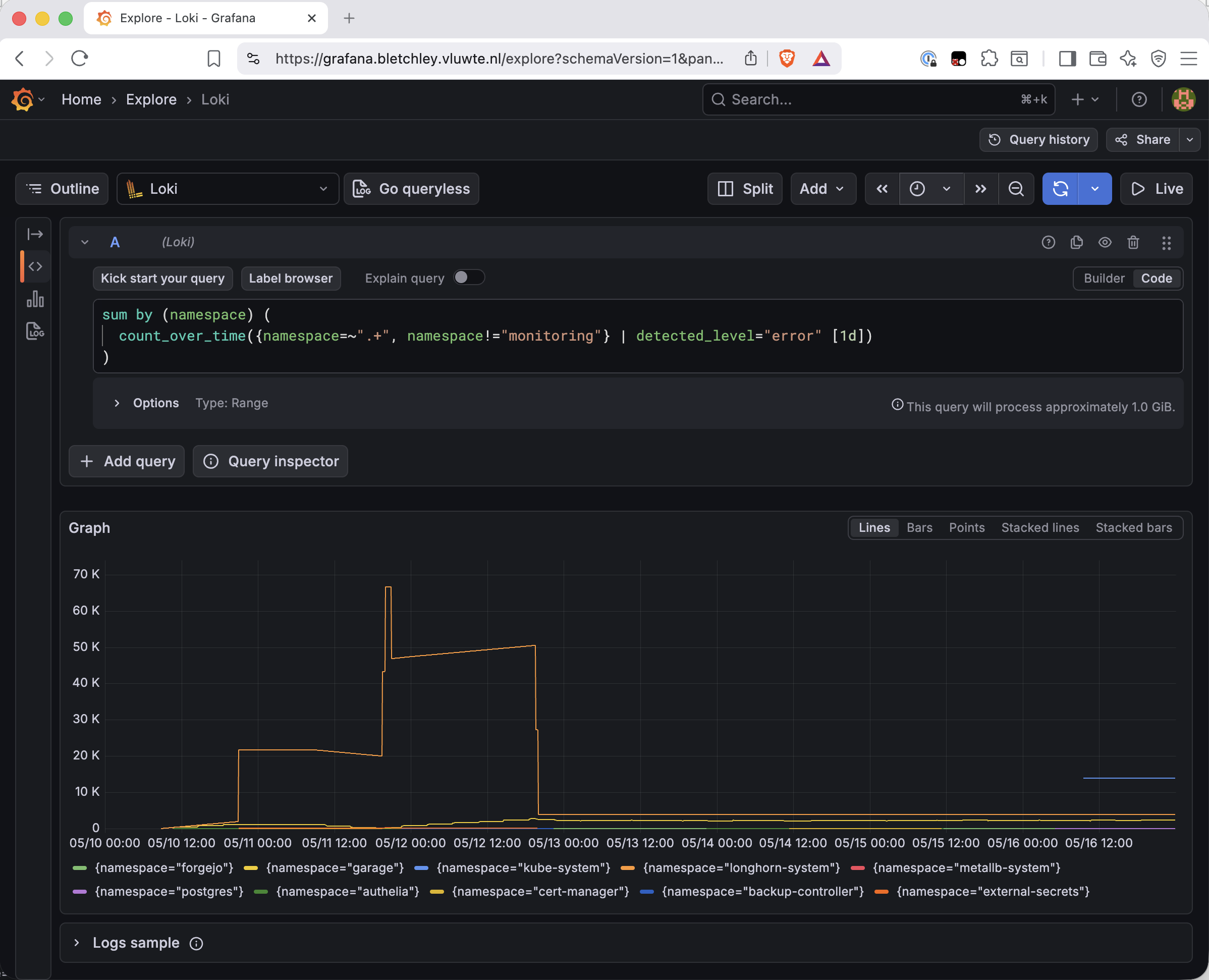The image size is (1209, 980).
Task: Click the Outline button
Action: pyautogui.click(x=62, y=189)
